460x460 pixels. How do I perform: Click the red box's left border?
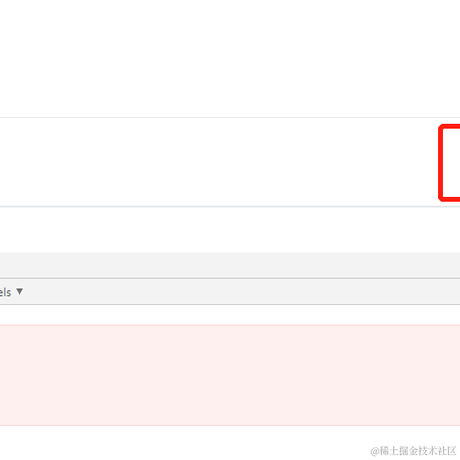(x=441, y=163)
